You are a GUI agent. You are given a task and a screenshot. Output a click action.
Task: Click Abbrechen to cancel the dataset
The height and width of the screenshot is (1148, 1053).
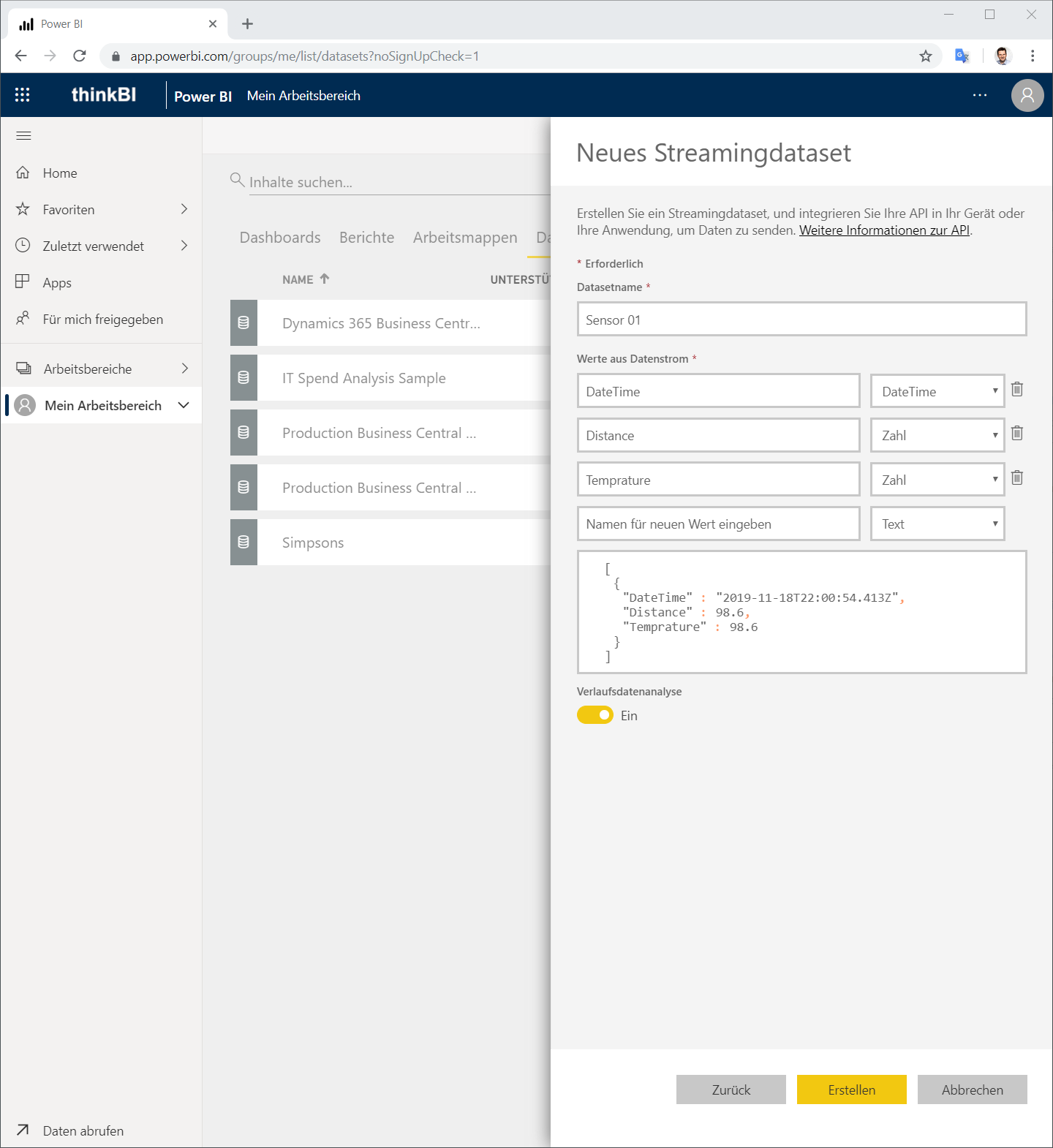[973, 1090]
